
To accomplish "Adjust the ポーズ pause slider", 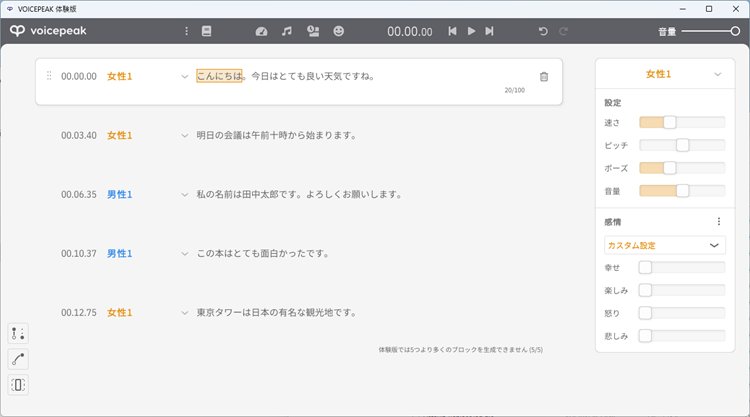I will tap(682, 168).
